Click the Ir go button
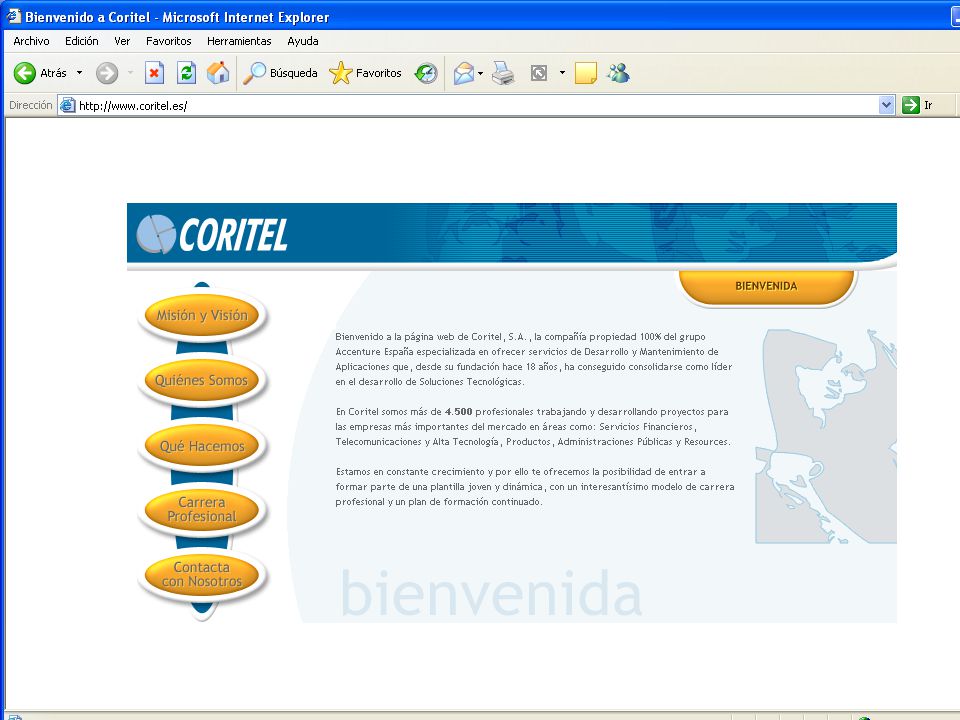Viewport: 960px width, 720px height. pyautogui.click(x=918, y=105)
